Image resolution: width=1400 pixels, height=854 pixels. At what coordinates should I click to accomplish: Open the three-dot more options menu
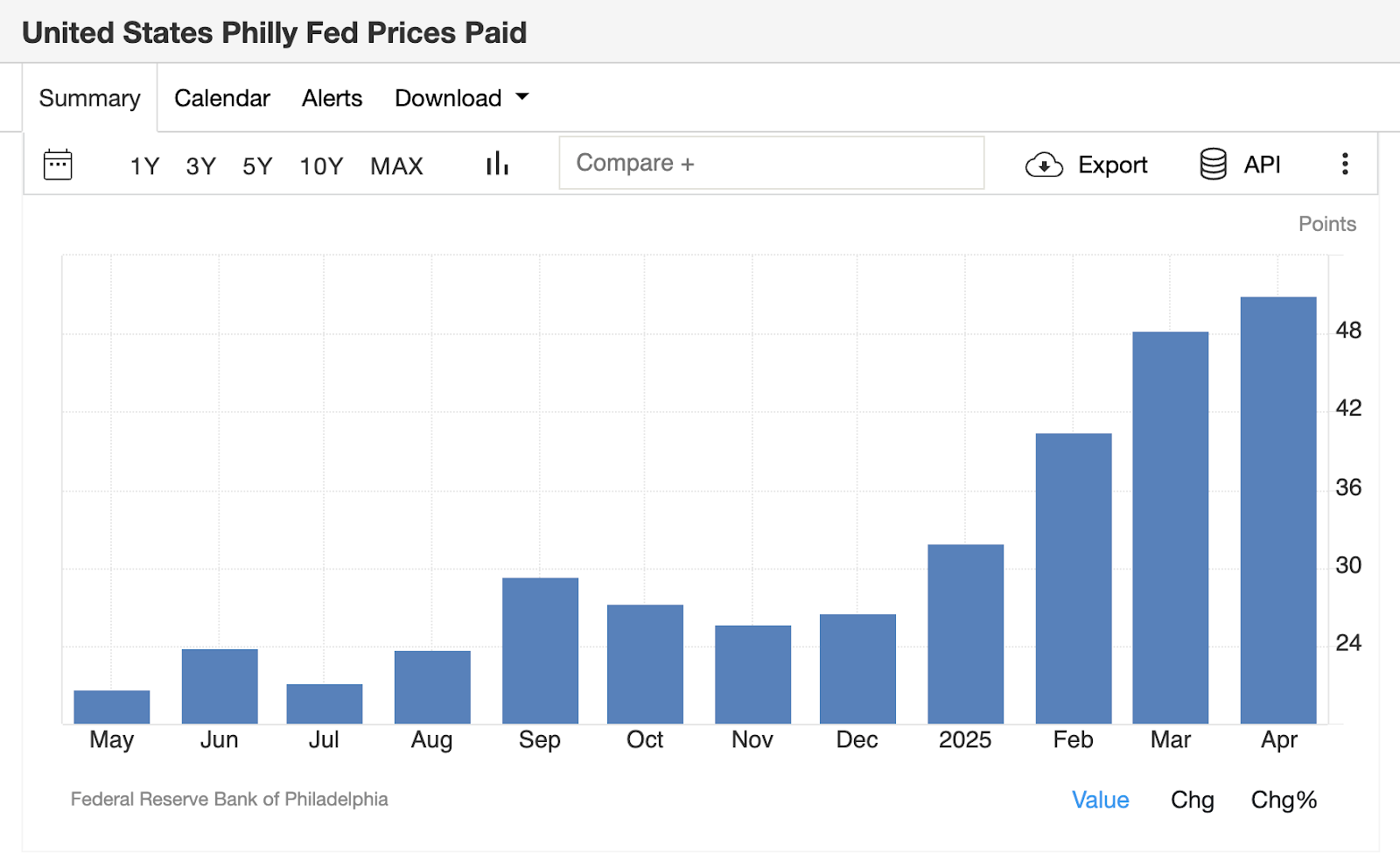1345,164
